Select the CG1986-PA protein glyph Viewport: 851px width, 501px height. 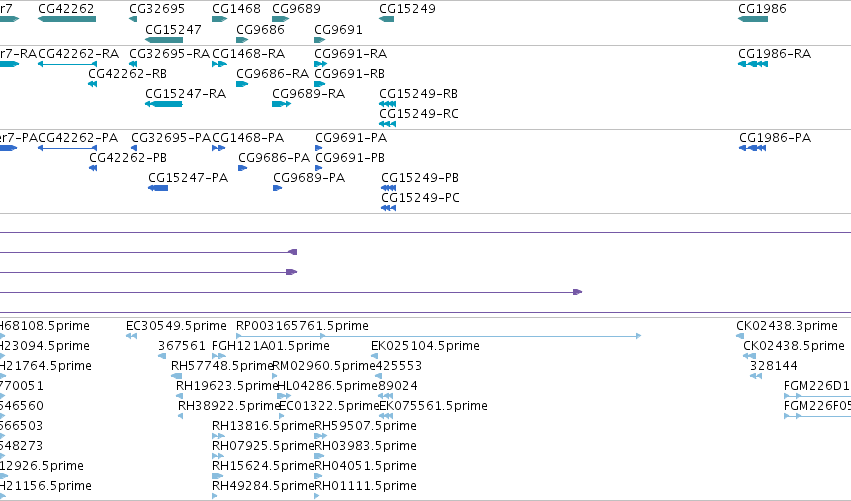click(x=752, y=148)
